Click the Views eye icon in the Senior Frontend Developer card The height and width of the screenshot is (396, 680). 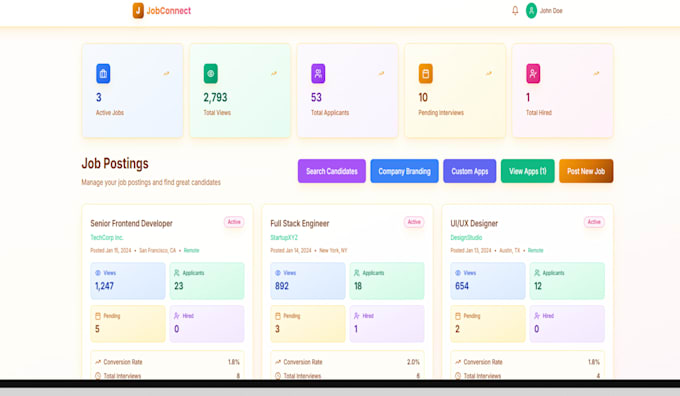coord(98,273)
